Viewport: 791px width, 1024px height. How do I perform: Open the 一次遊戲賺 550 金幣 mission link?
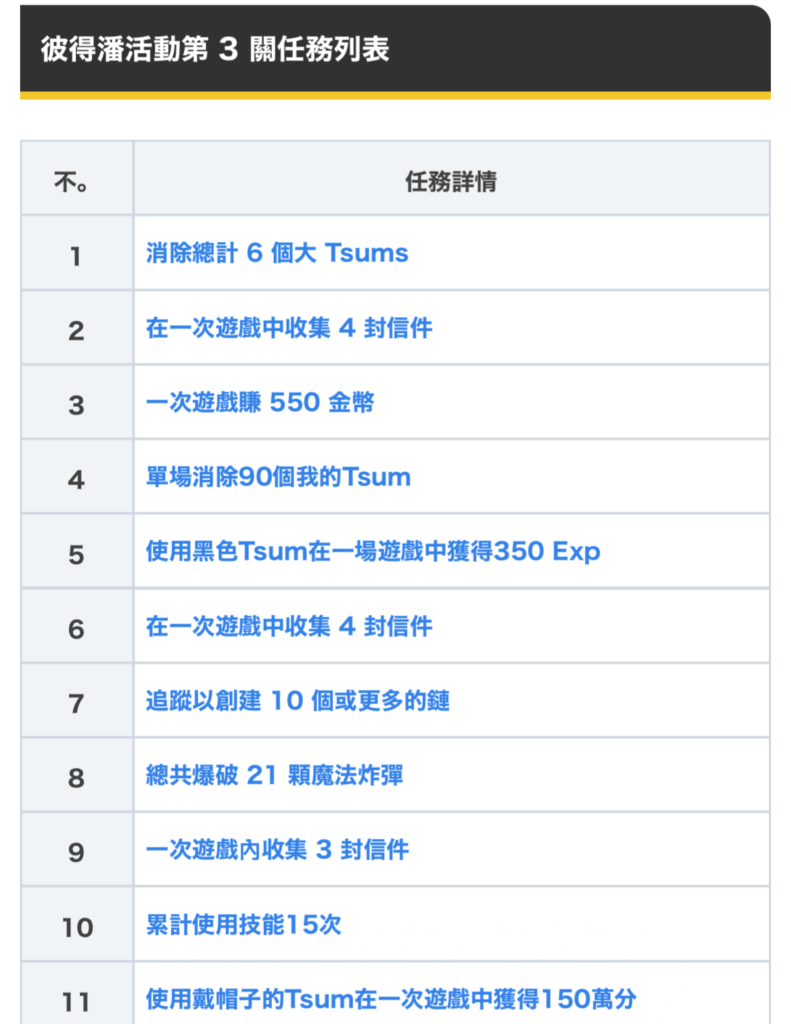(x=260, y=402)
